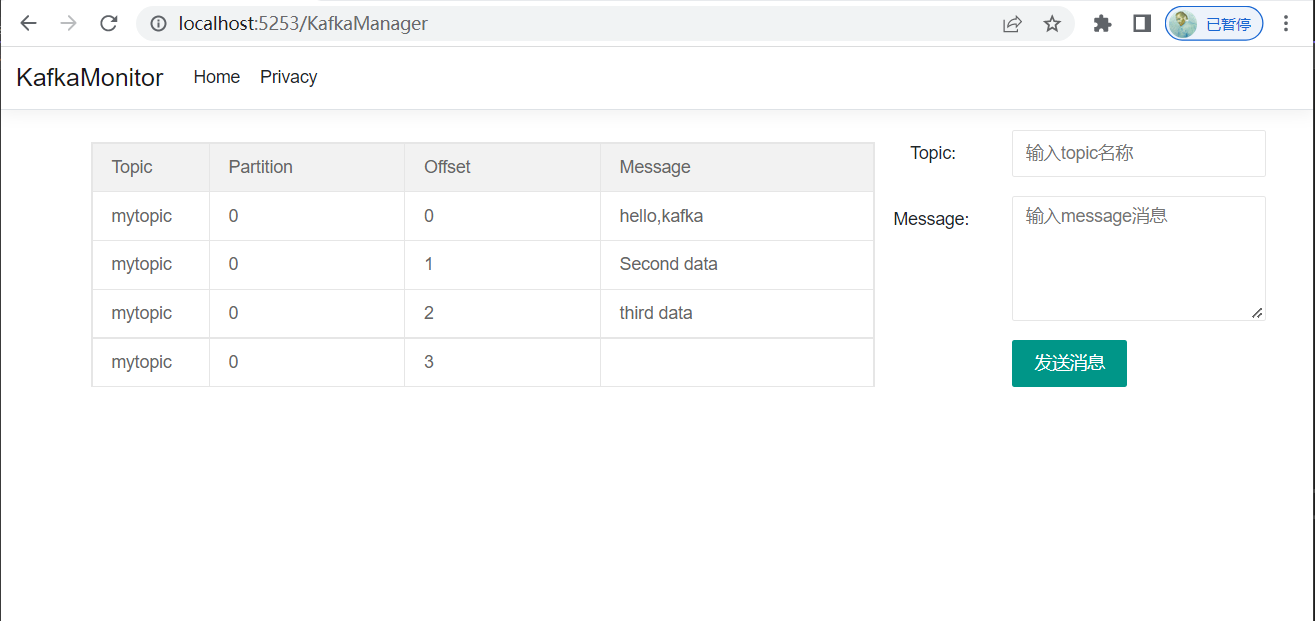Viewport: 1315px width, 621px height.
Task: Select the 'Second data' message cell
Action: [737, 265]
